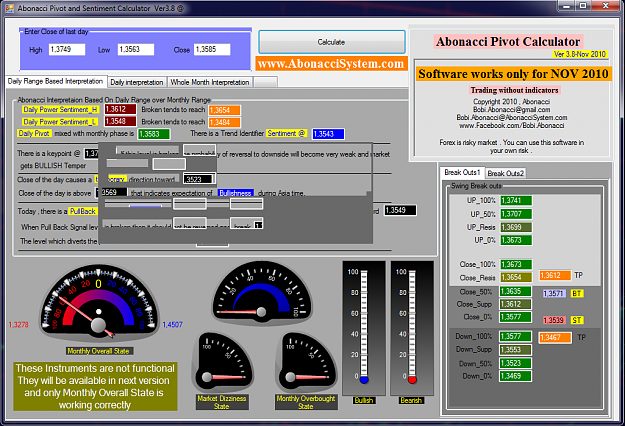Click the yellow ST label
This screenshot has width=625, height=426.
point(577,320)
